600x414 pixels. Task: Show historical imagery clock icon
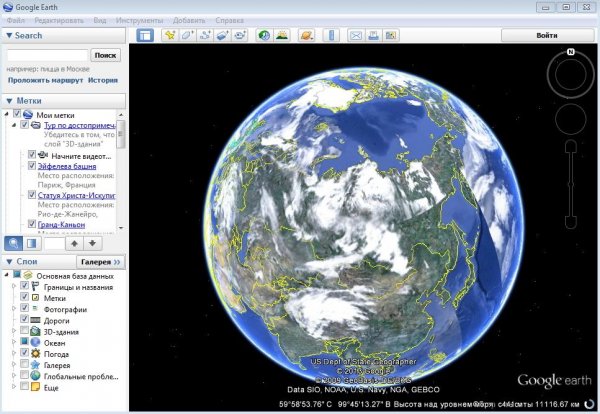[x=264, y=35]
